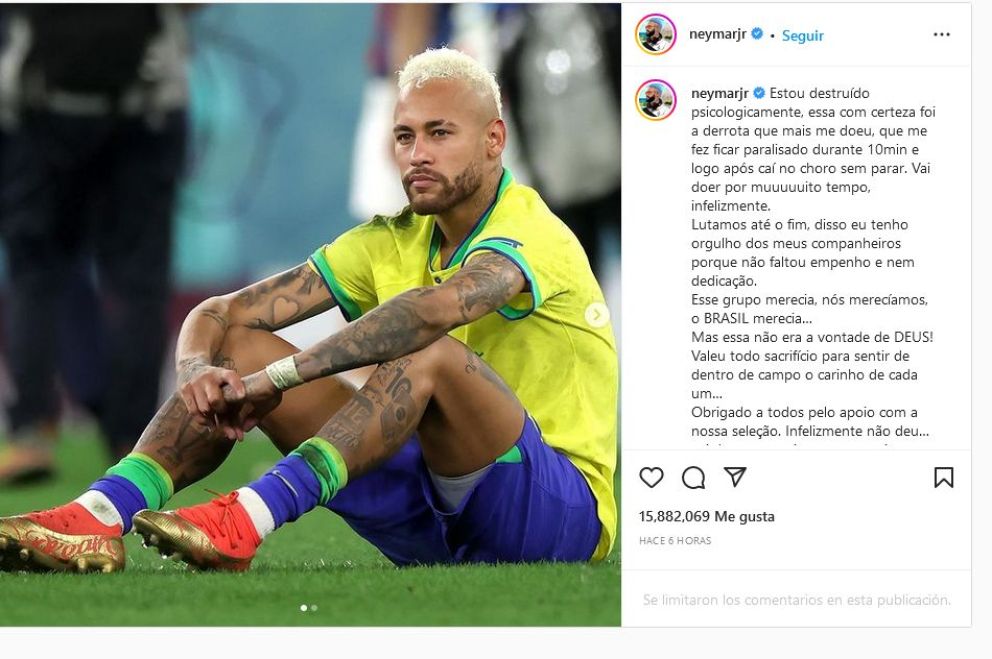This screenshot has height=659, width=992.
Task: Open comments with the speech bubble icon
Action: [693, 477]
